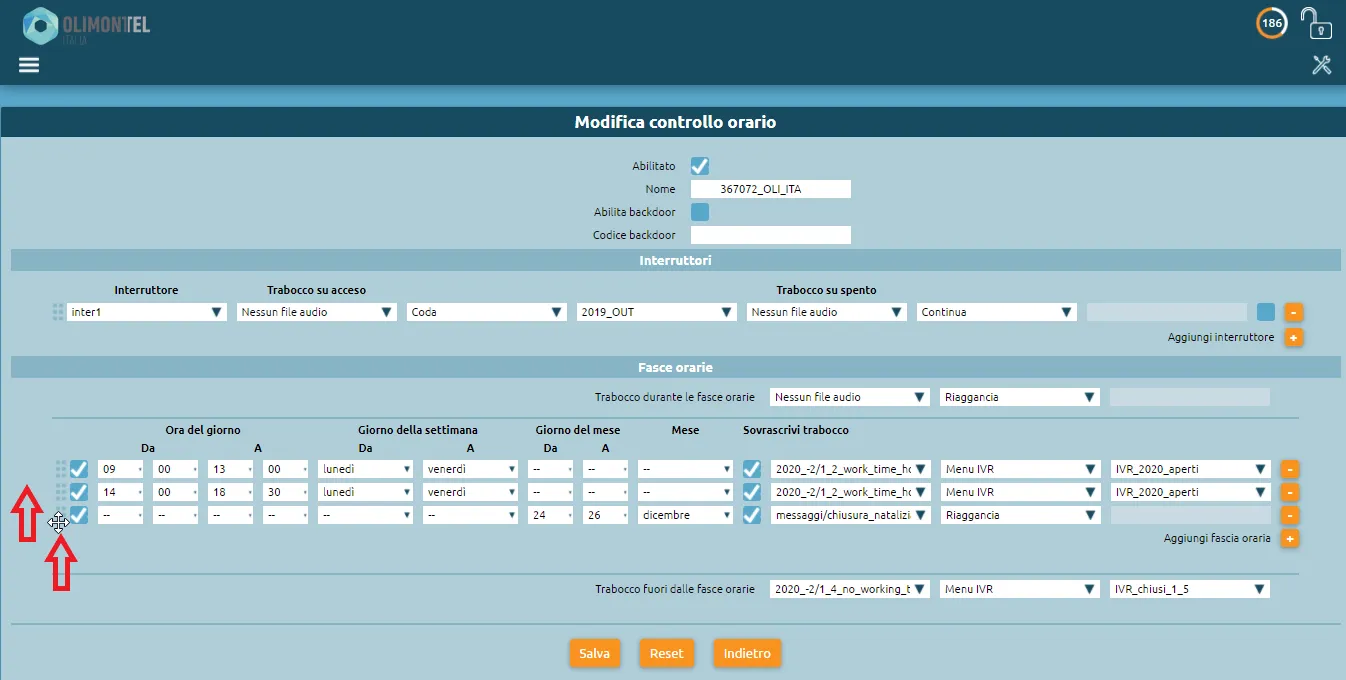This screenshot has width=1346, height=680.
Task: Add a new fascia oraria with plus icon
Action: click(x=1290, y=539)
